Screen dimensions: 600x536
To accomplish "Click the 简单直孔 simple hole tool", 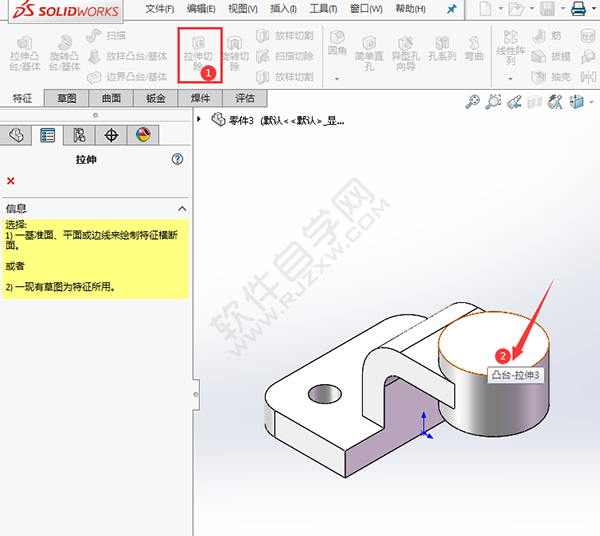I will coord(369,54).
